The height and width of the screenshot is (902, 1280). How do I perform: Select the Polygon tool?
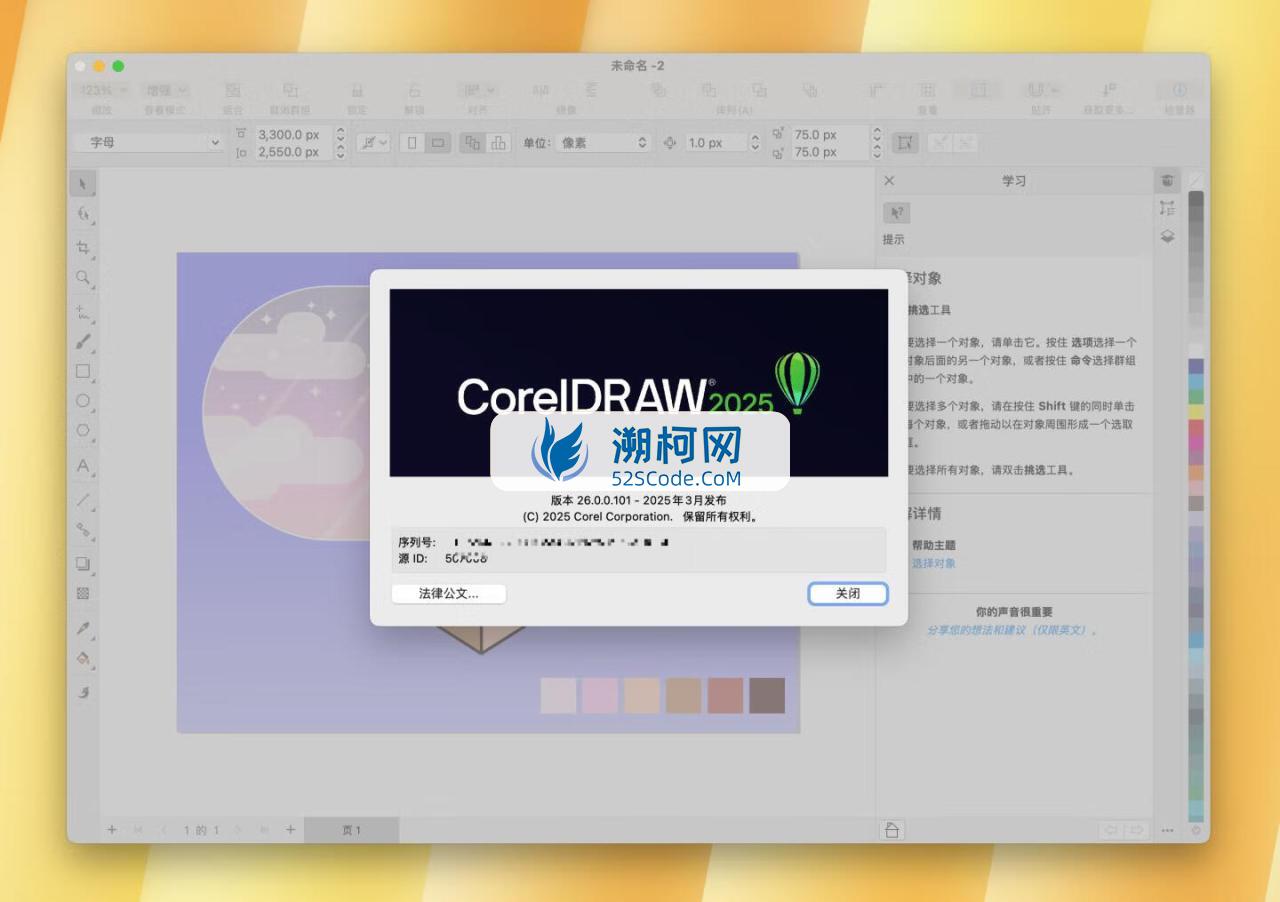83,431
